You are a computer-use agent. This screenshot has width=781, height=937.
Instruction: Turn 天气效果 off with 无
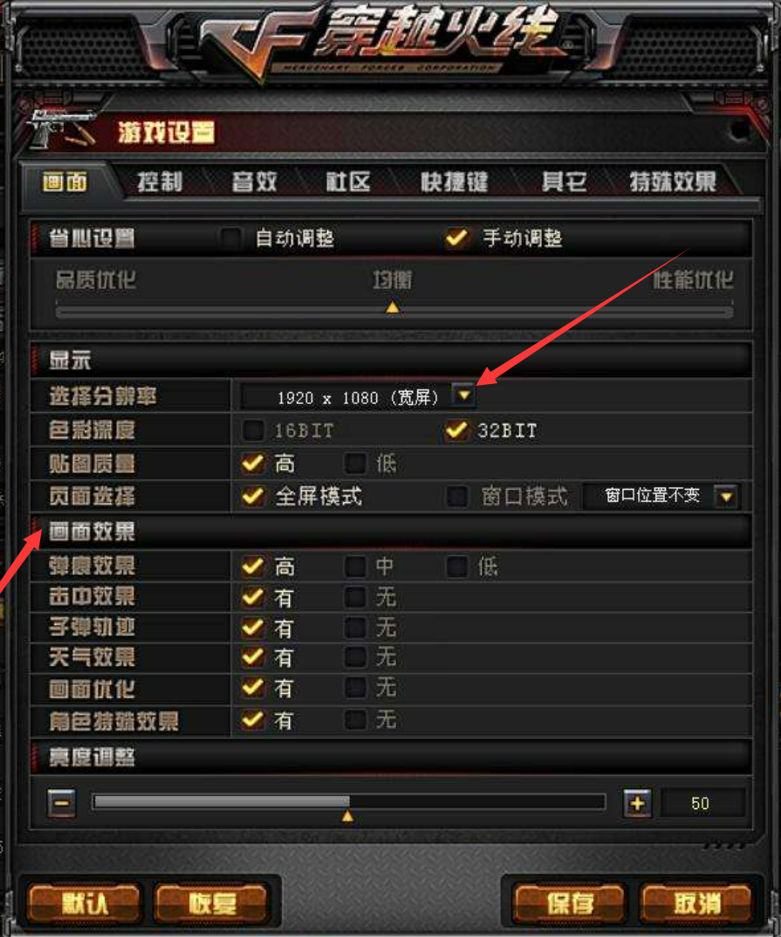356,657
